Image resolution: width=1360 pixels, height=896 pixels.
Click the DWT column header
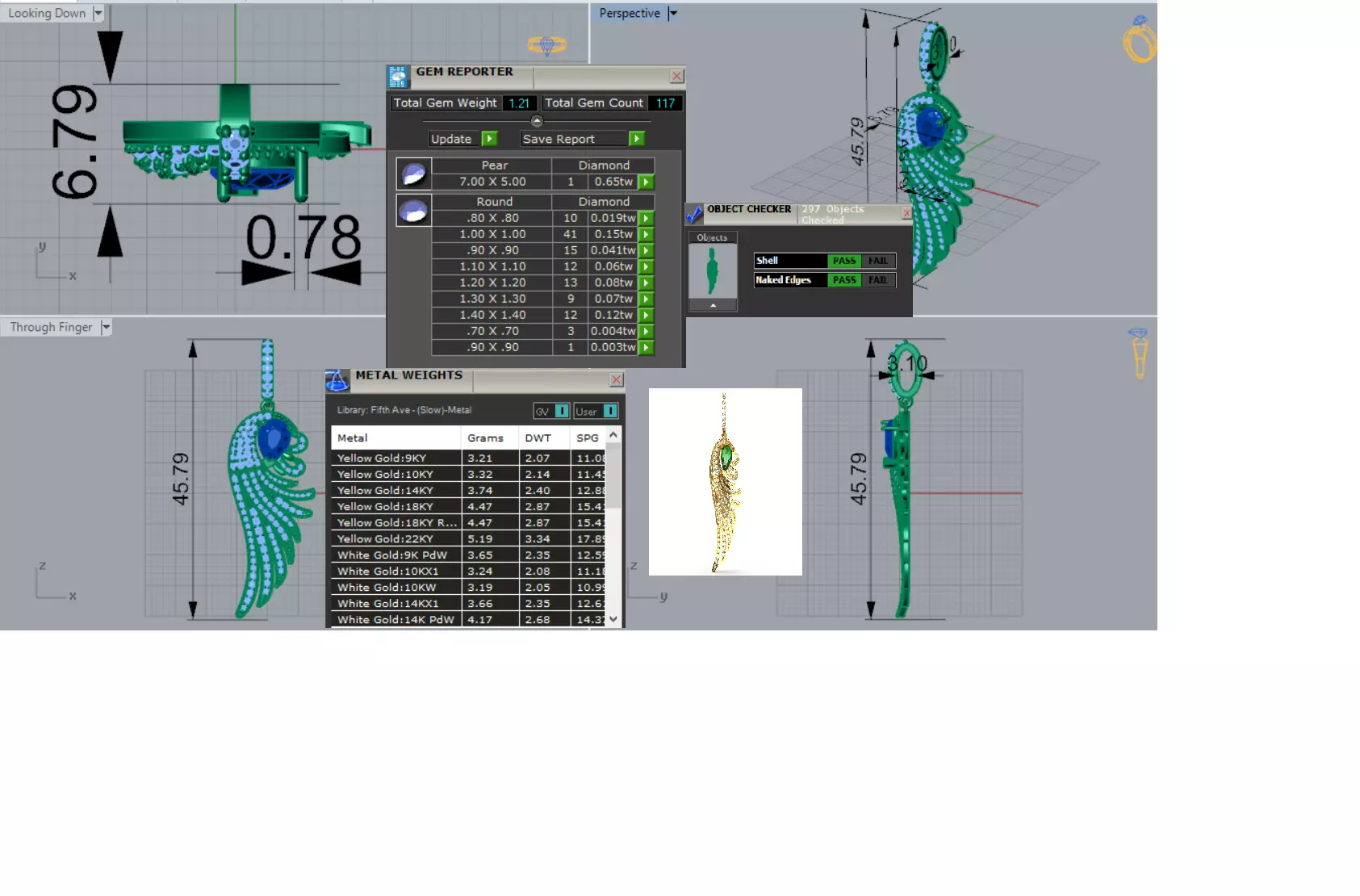(543, 438)
